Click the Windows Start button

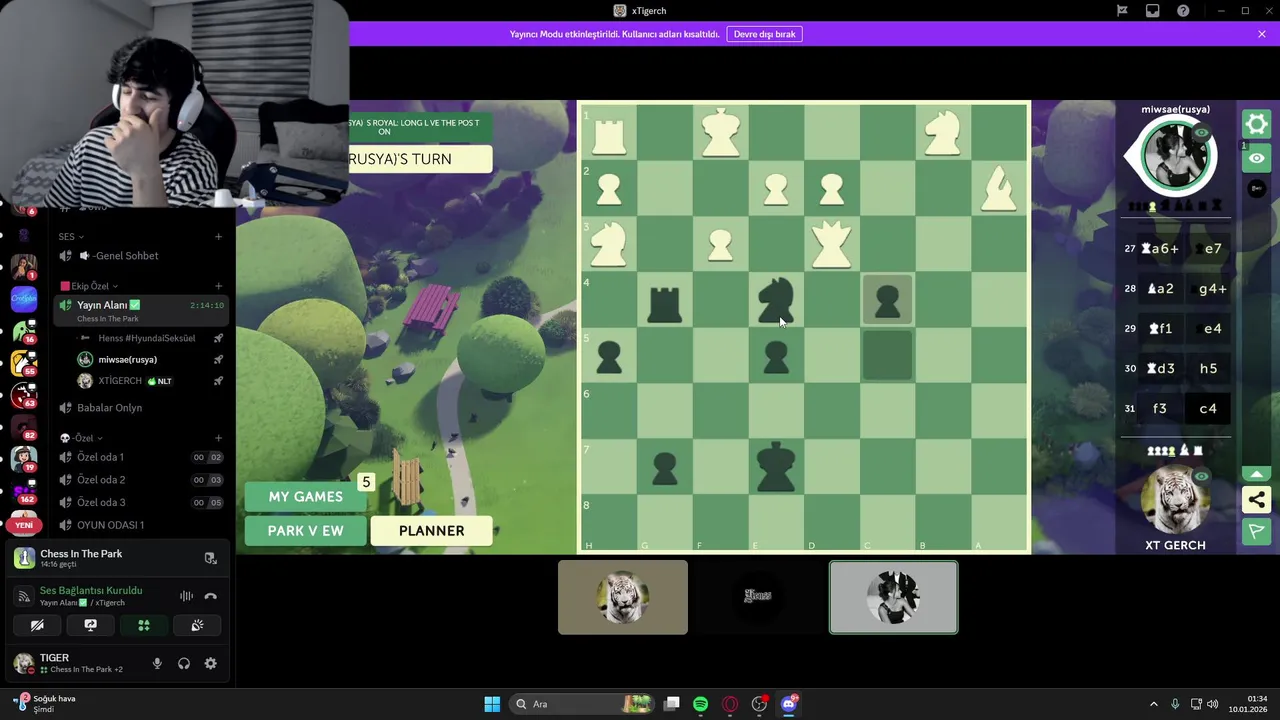click(x=492, y=704)
